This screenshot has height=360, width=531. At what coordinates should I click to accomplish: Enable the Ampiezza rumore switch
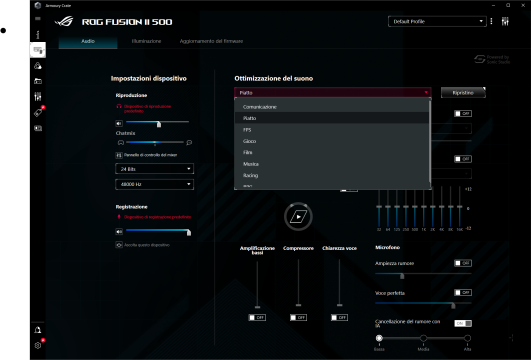point(463,263)
